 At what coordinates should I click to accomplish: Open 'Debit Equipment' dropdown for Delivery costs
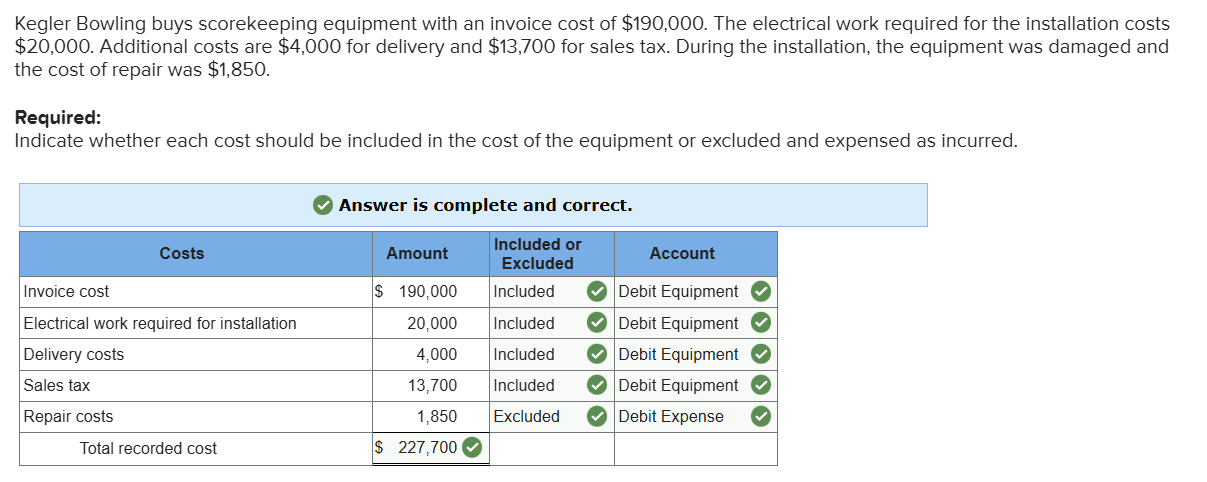click(x=678, y=354)
